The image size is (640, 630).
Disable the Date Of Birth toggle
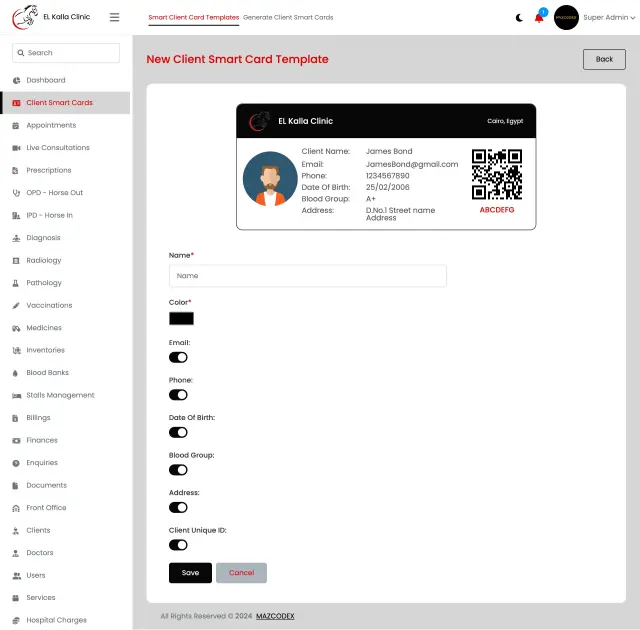click(178, 433)
